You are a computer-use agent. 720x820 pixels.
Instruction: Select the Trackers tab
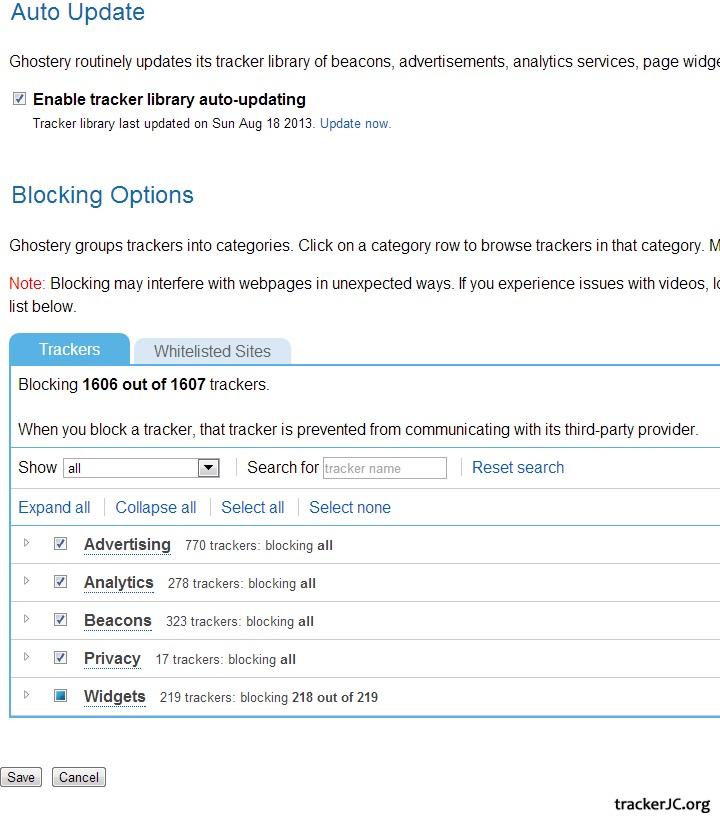tap(70, 349)
